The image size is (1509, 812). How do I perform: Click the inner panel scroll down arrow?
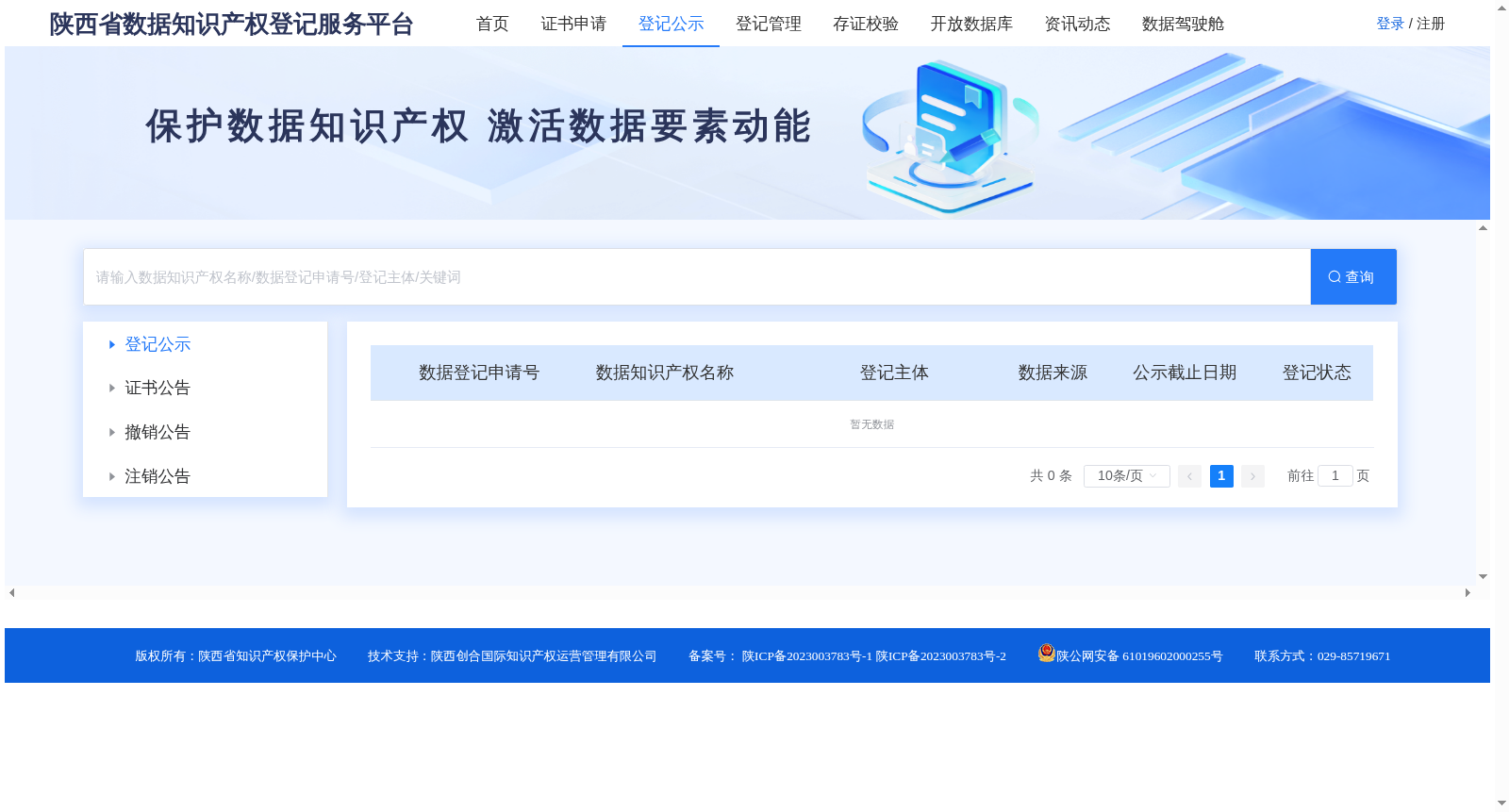(1483, 576)
